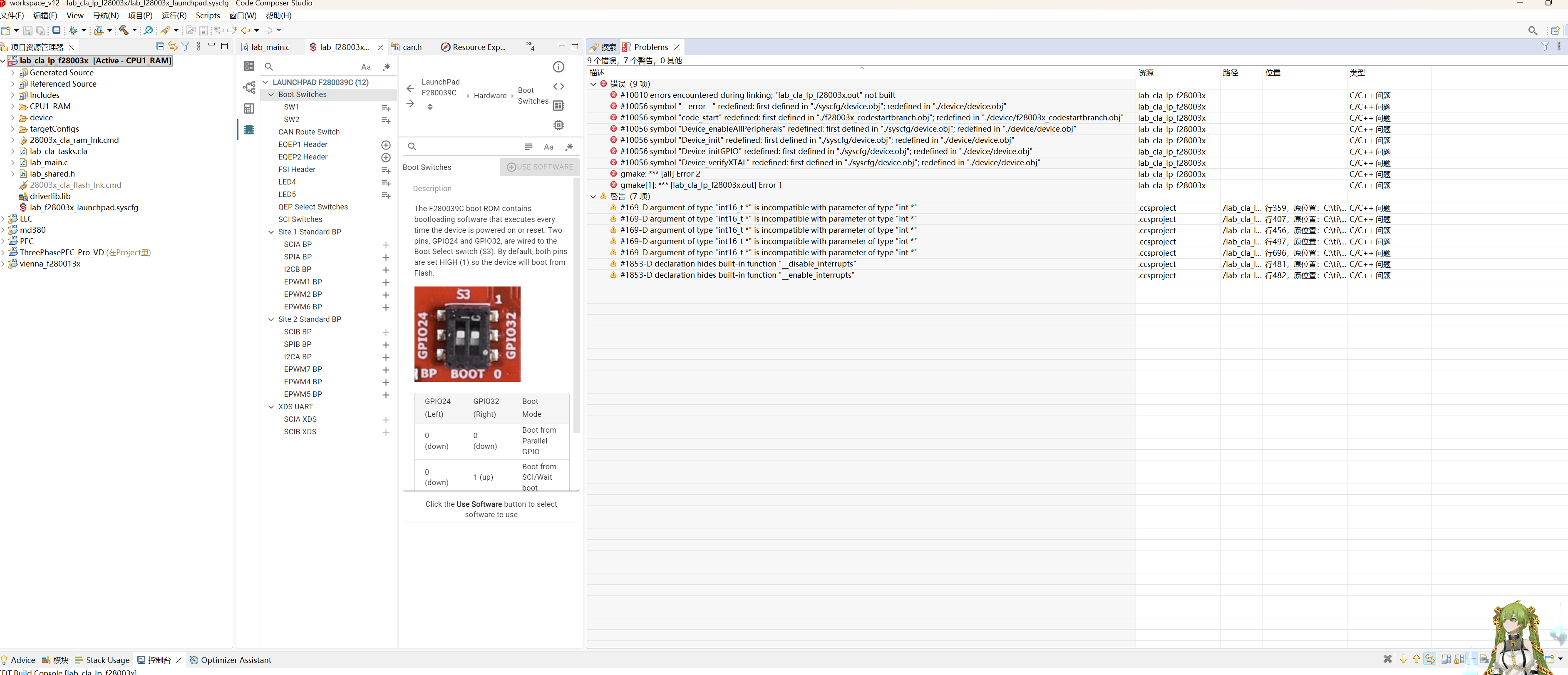Click the S3 boot switch image

(467, 334)
